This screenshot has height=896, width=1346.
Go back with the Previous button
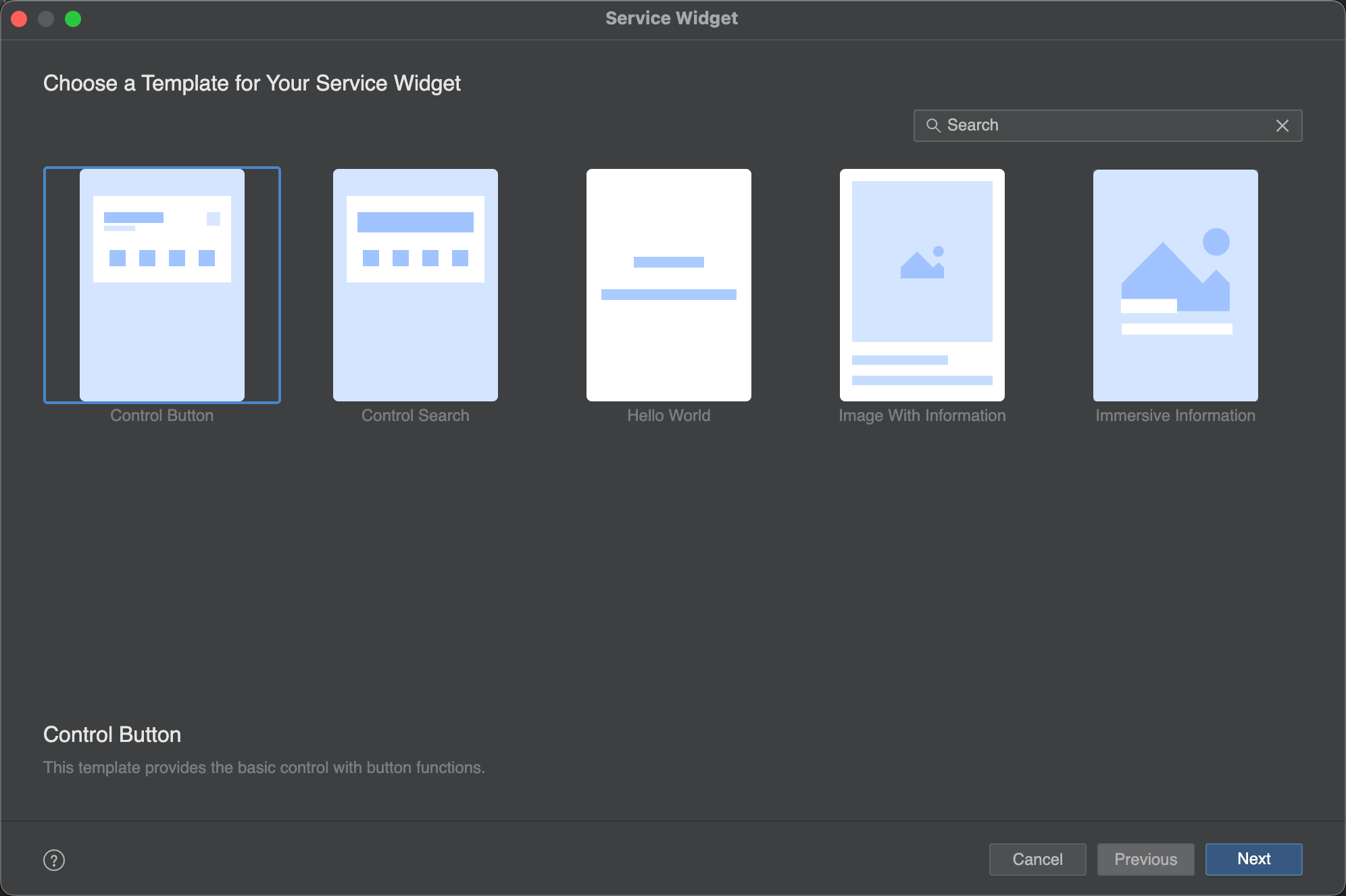(x=1145, y=859)
